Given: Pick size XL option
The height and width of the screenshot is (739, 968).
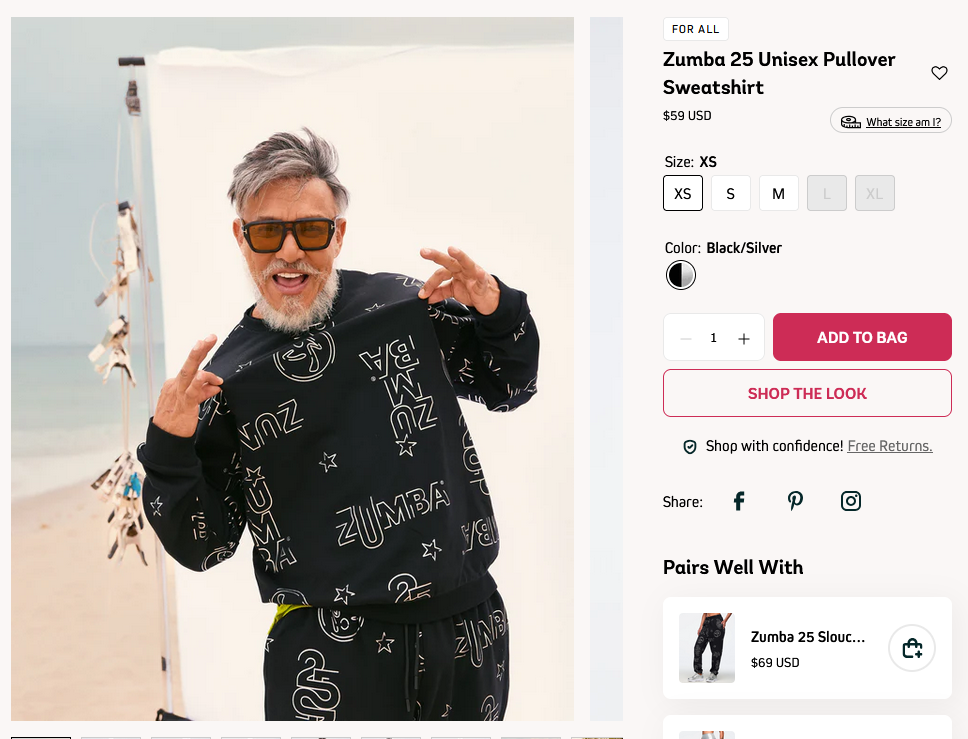Looking at the screenshot, I should pyautogui.click(x=875, y=193).
